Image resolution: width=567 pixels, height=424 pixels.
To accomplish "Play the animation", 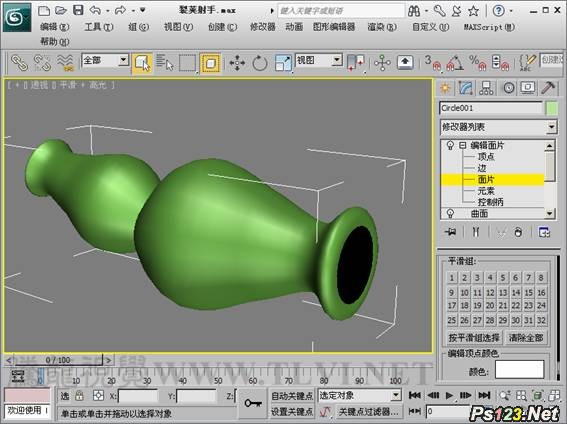I will coord(449,395).
